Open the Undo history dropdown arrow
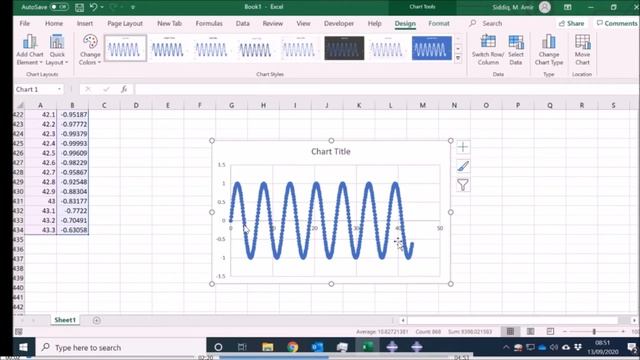Viewport: 640px width, 360px height. coord(102,7)
